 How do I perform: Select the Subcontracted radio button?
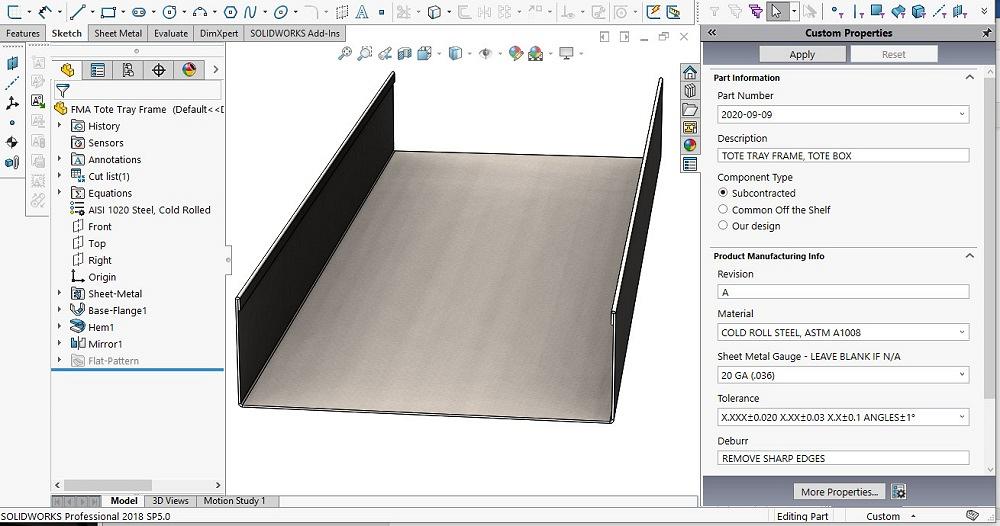[x=723, y=193]
